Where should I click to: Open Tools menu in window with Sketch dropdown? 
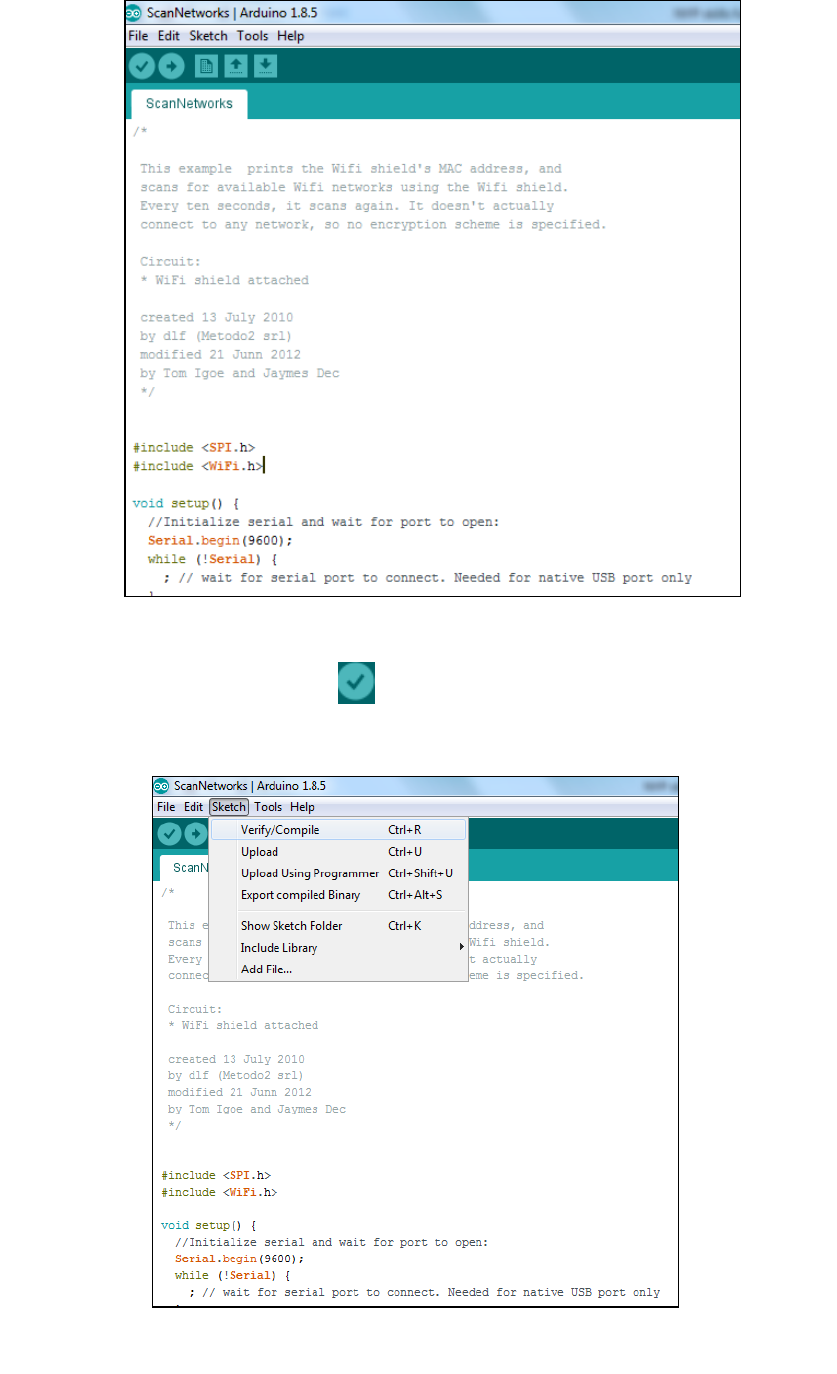268,807
